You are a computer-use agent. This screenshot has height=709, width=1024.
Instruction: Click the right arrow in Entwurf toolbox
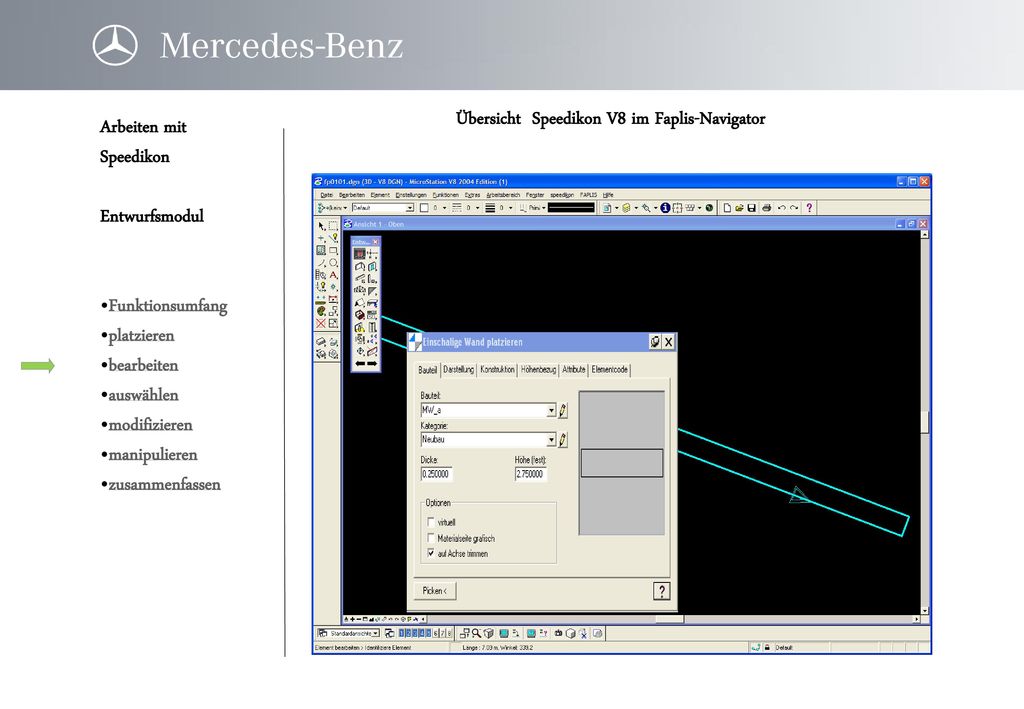coord(372,363)
